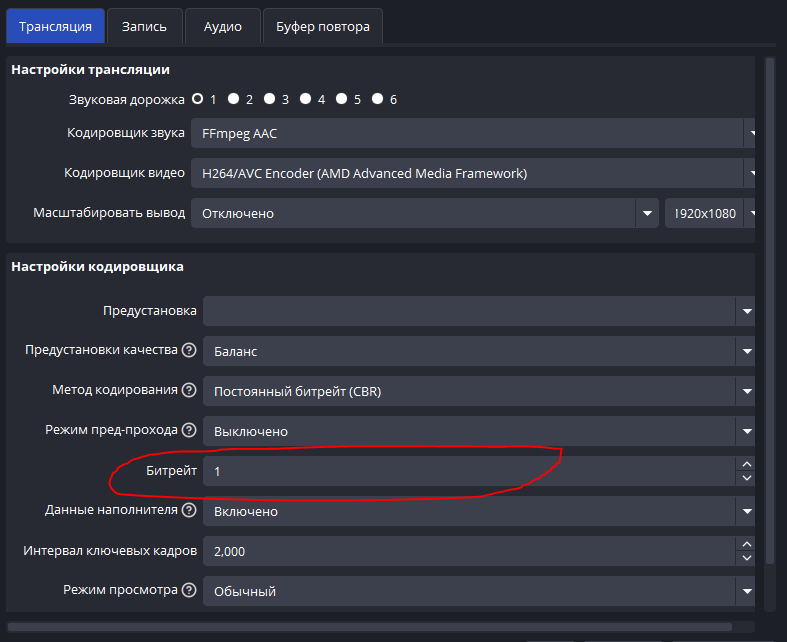The image size is (787, 642).
Task: Click the Настройки кодировщика section heading
Action: point(97,267)
